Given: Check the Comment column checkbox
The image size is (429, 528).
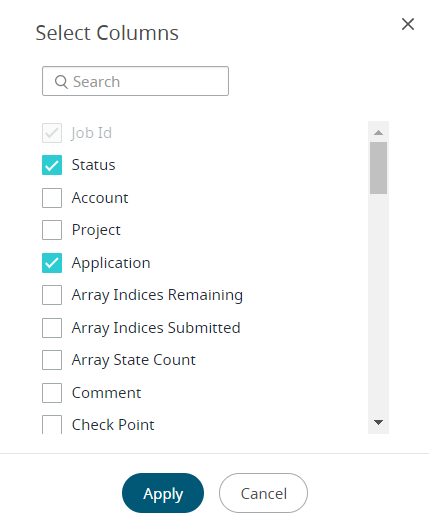Looking at the screenshot, I should pyautogui.click(x=52, y=393).
